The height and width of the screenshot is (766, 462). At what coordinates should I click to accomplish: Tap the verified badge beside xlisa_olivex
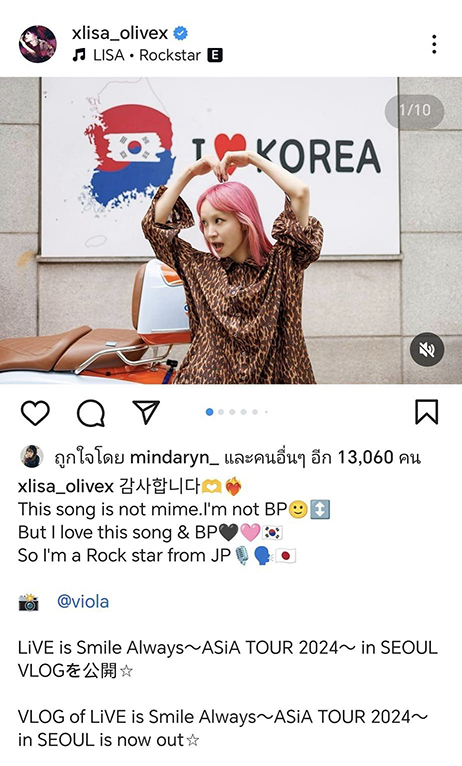tap(180, 33)
